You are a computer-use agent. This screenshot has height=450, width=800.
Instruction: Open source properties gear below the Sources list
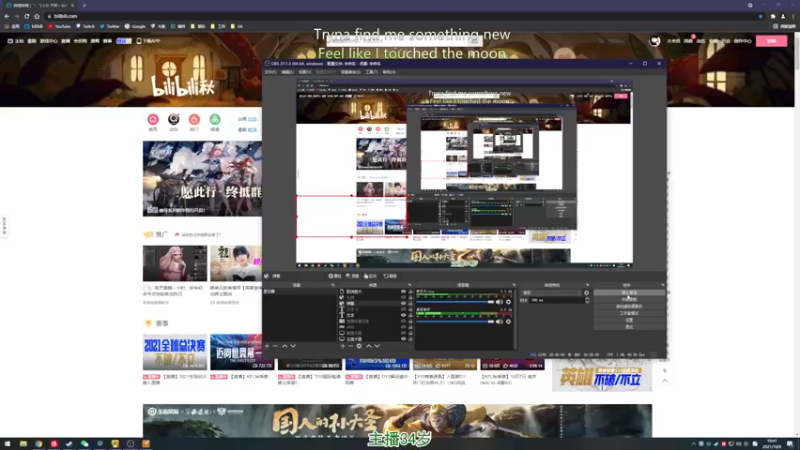[359, 346]
